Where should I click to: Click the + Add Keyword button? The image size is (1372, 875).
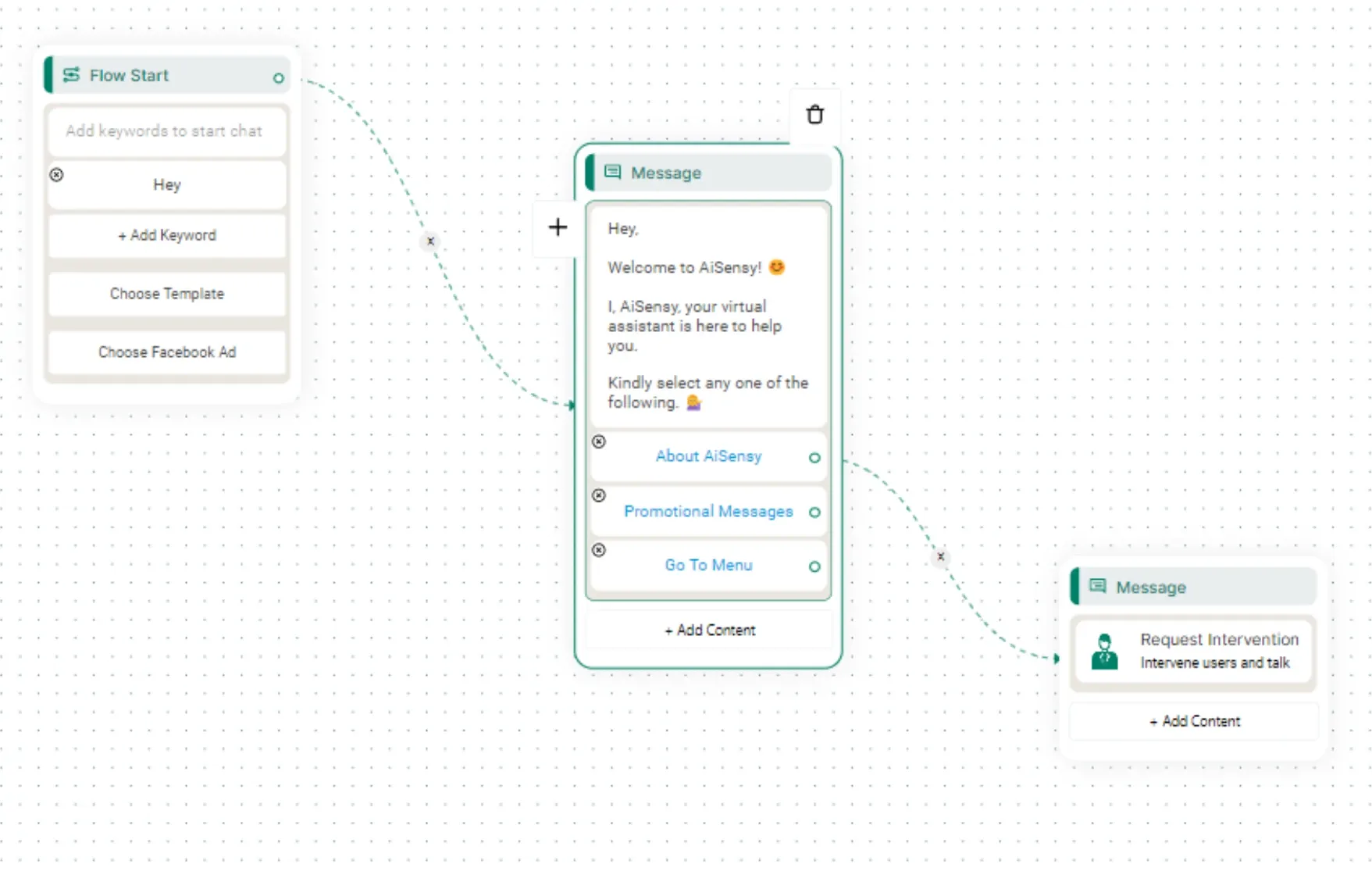(166, 235)
